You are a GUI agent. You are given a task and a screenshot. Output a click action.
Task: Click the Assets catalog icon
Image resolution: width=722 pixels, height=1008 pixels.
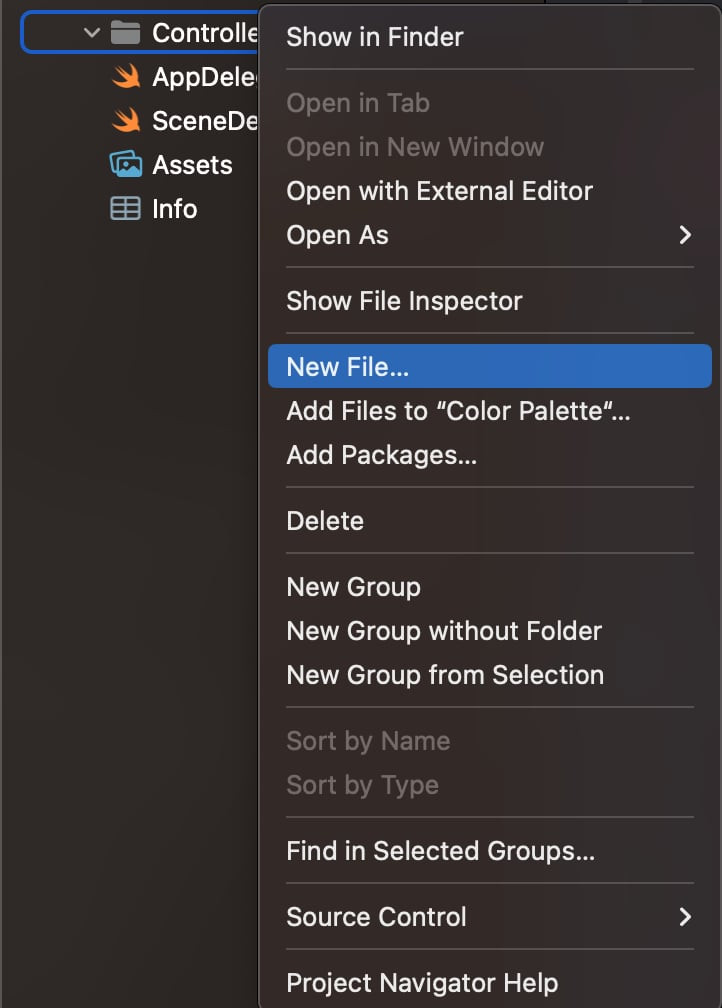point(126,165)
